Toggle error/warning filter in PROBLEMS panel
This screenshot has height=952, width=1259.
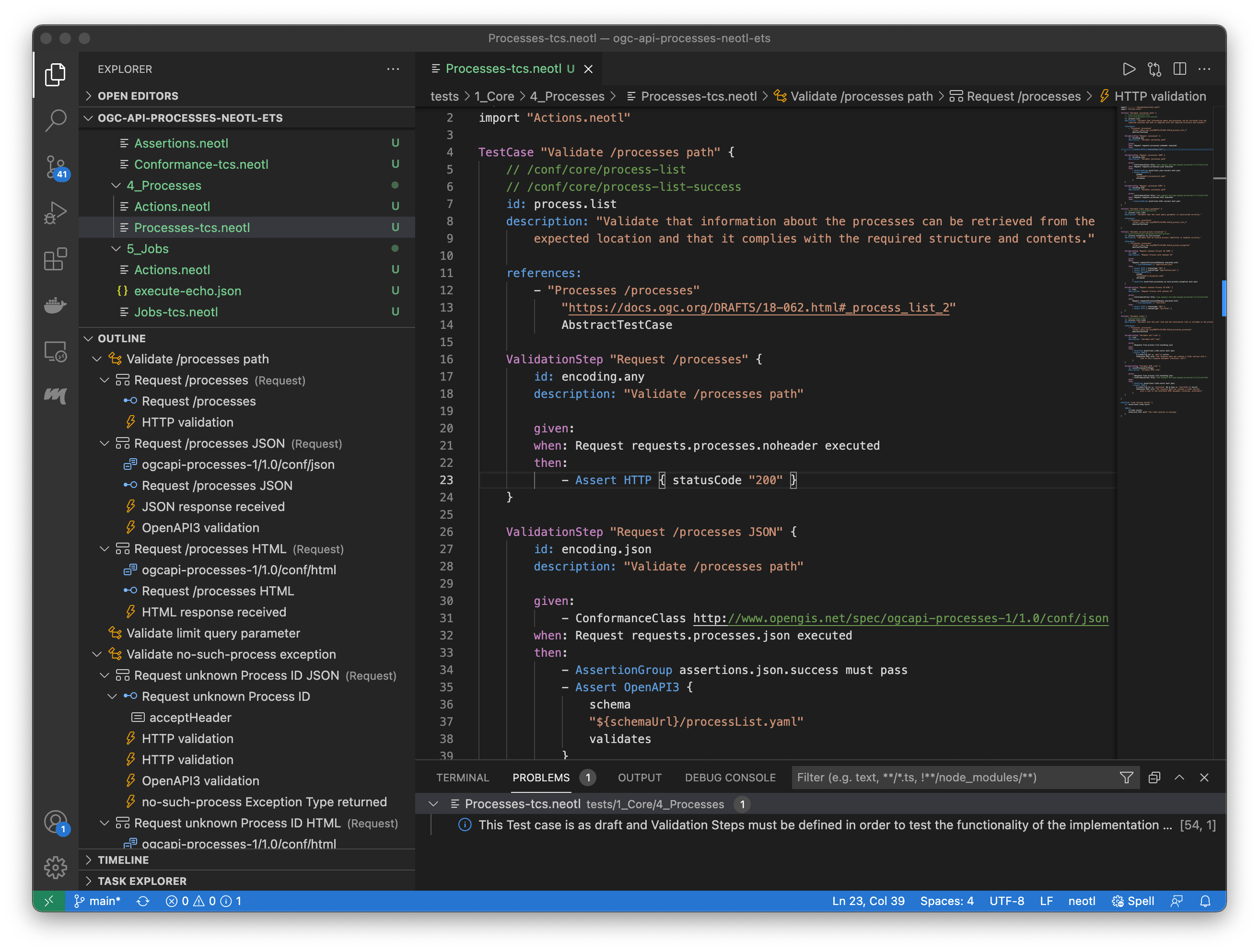click(x=1123, y=777)
